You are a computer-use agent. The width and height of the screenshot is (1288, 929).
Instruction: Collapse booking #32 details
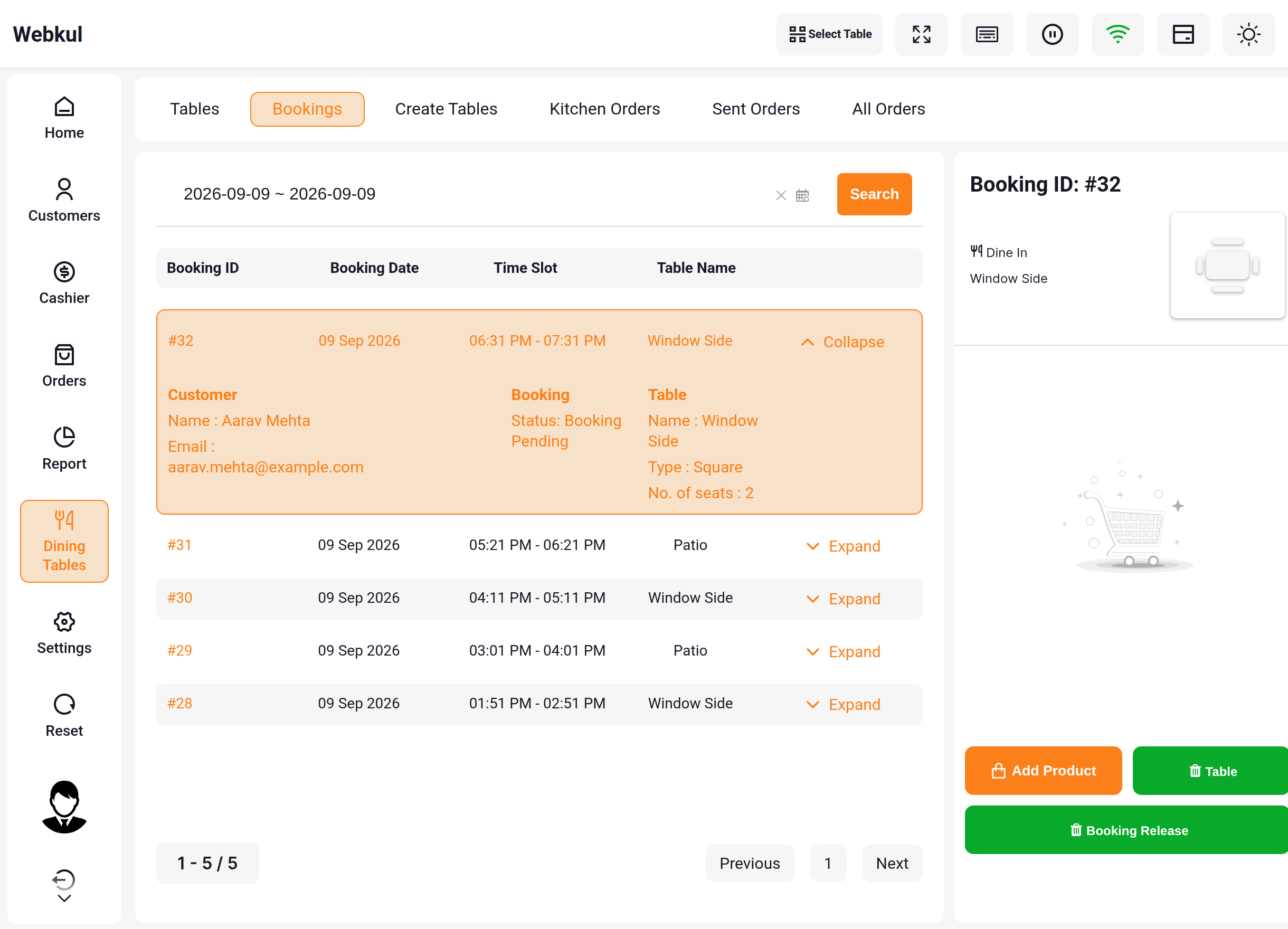click(844, 342)
